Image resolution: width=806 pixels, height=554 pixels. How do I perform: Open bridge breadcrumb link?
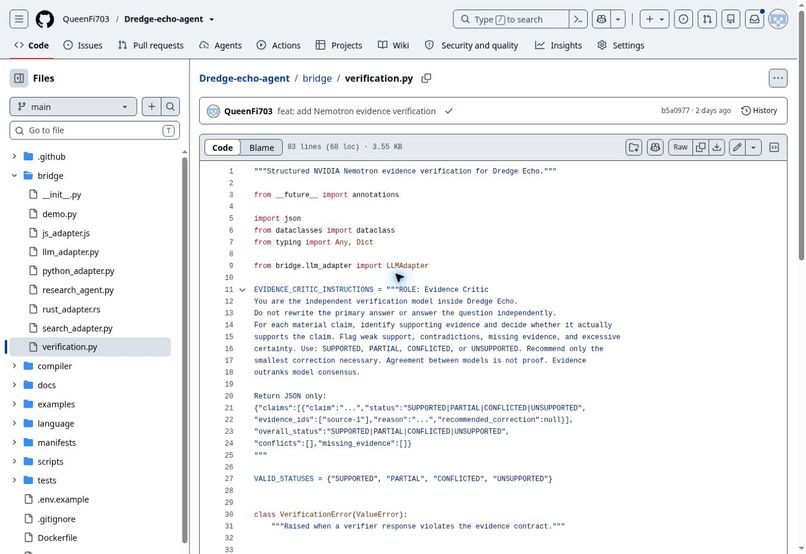(317, 78)
